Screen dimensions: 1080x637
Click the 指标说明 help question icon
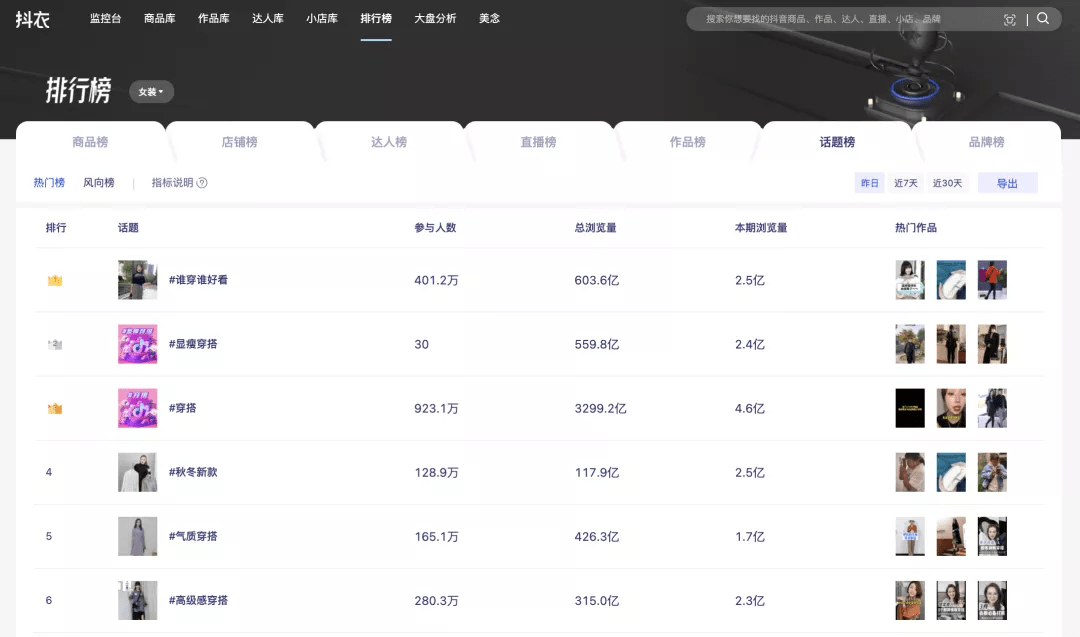pyautogui.click(x=202, y=183)
